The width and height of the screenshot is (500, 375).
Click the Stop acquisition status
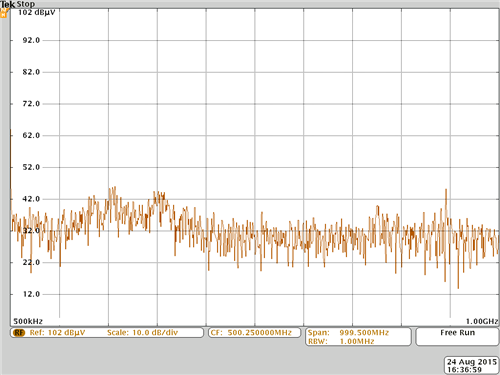tap(26, 4)
